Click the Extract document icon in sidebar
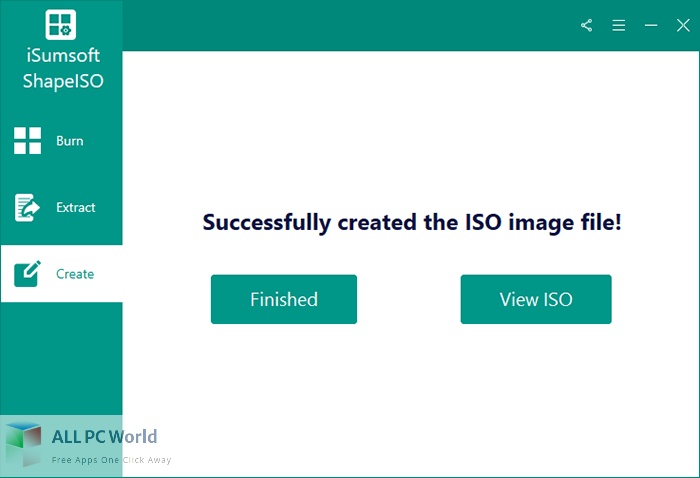This screenshot has width=700, height=478. pos(27,208)
